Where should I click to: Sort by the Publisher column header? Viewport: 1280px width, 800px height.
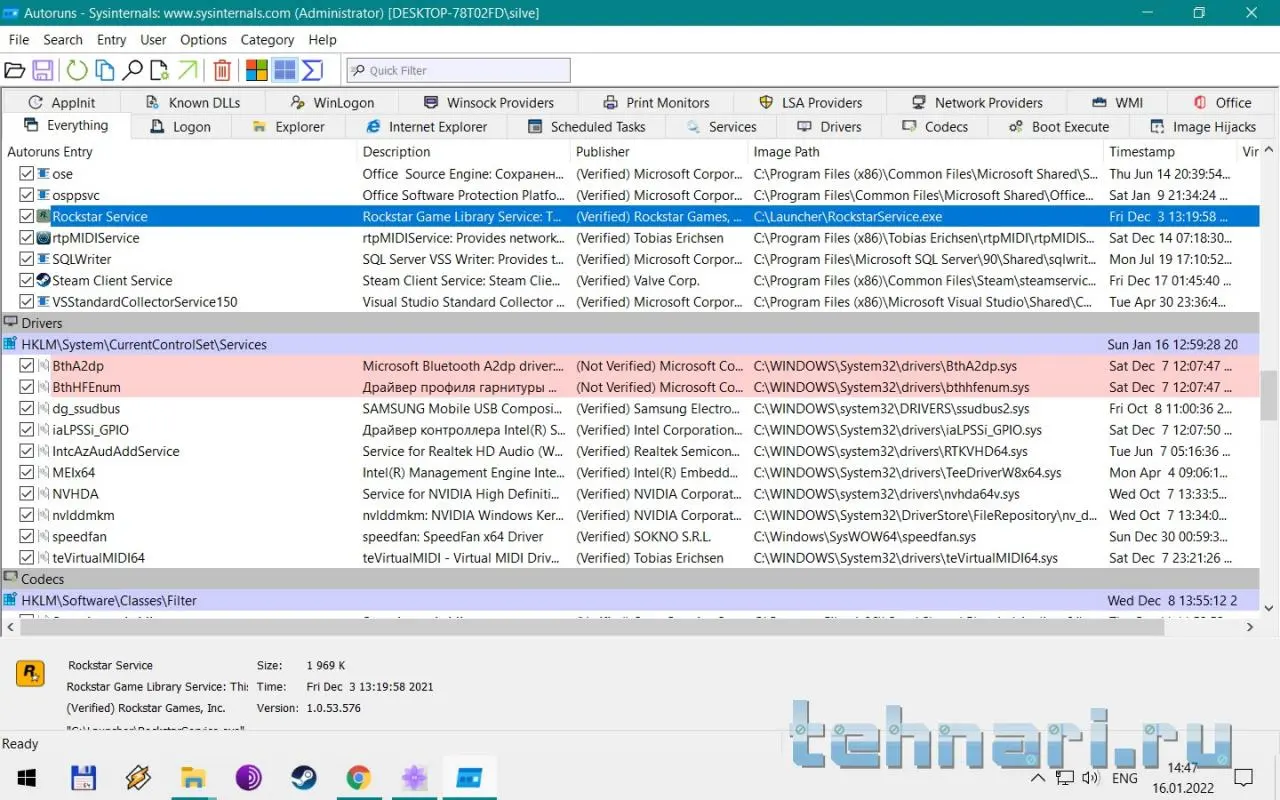click(x=660, y=152)
